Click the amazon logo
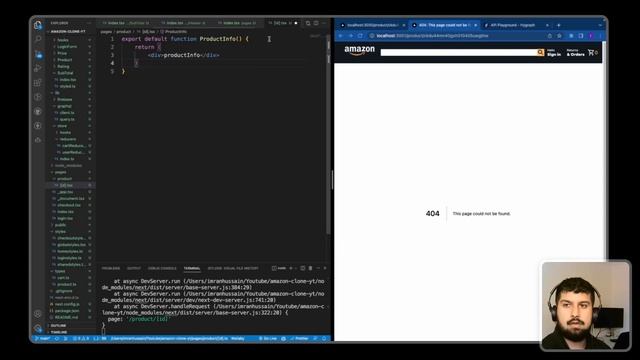The image size is (640, 360). tap(359, 51)
